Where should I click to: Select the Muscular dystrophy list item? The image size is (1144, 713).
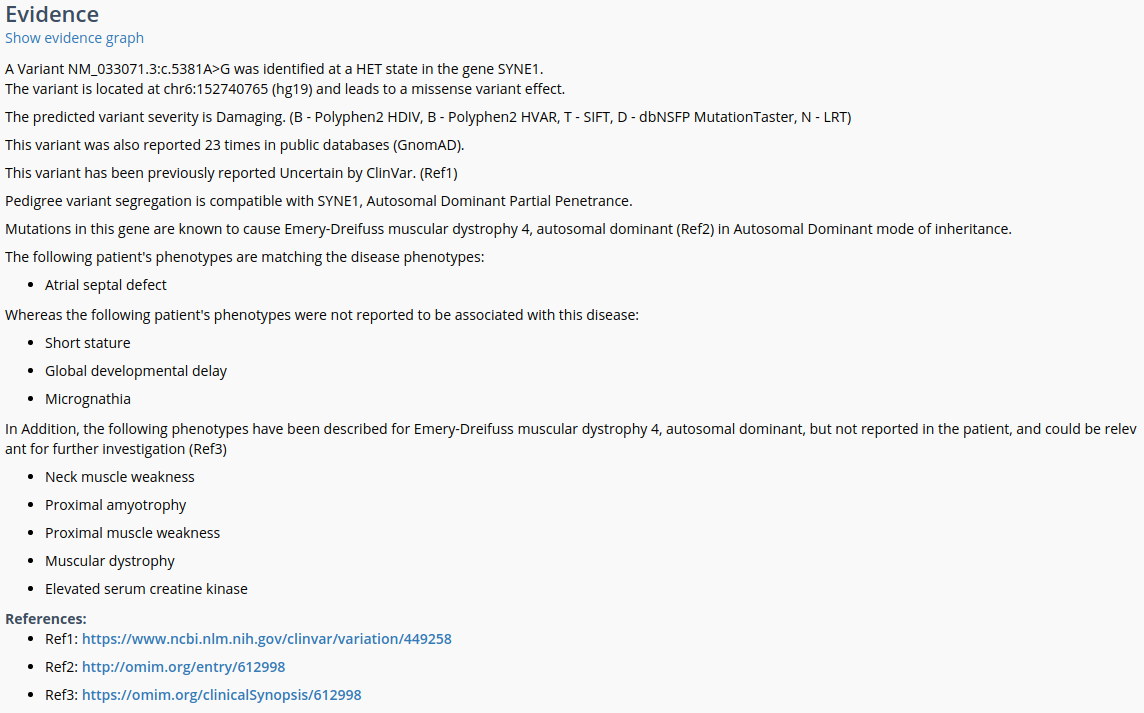tap(109, 561)
